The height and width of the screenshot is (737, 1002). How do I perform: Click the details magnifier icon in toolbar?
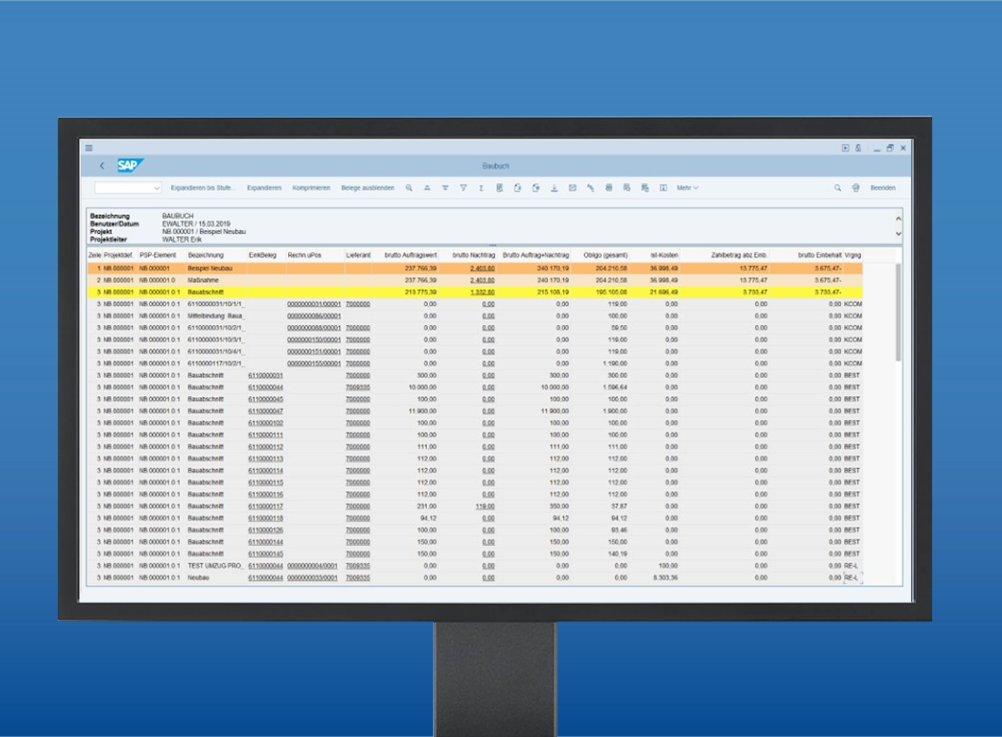point(408,188)
